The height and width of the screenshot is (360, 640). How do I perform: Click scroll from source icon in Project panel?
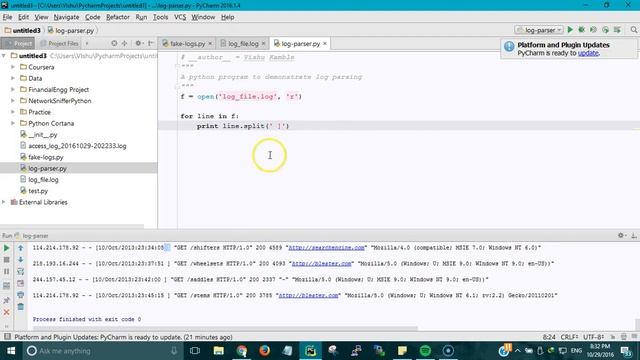click(114, 43)
